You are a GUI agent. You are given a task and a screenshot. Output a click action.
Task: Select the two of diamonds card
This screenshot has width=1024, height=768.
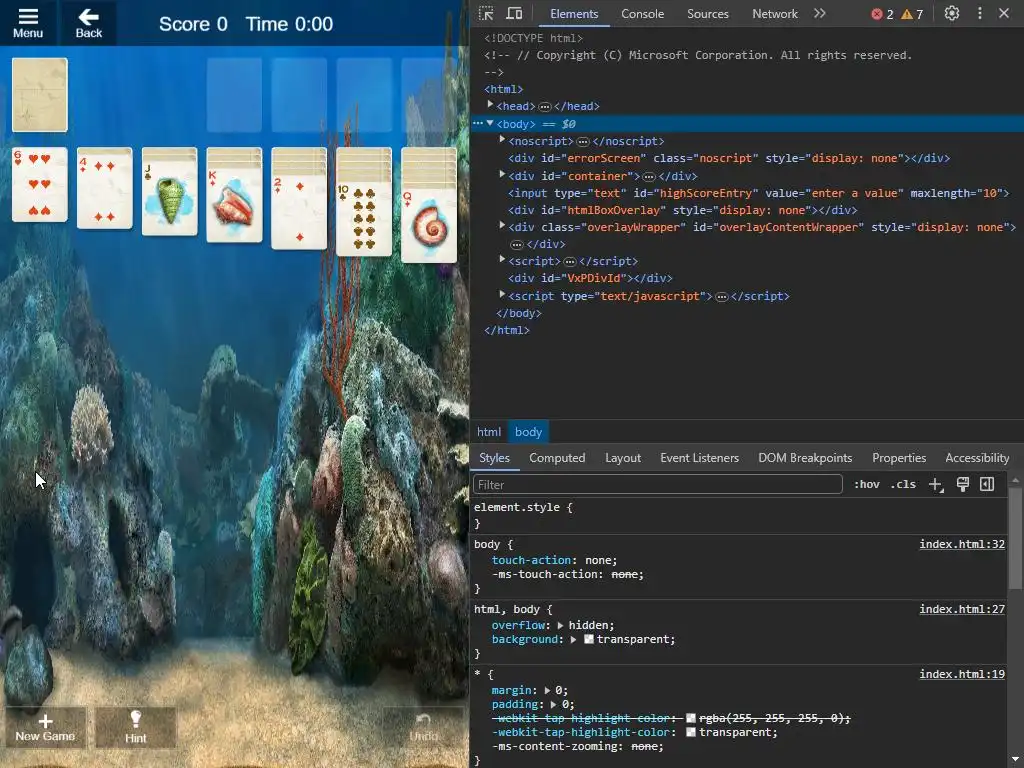[x=299, y=212]
